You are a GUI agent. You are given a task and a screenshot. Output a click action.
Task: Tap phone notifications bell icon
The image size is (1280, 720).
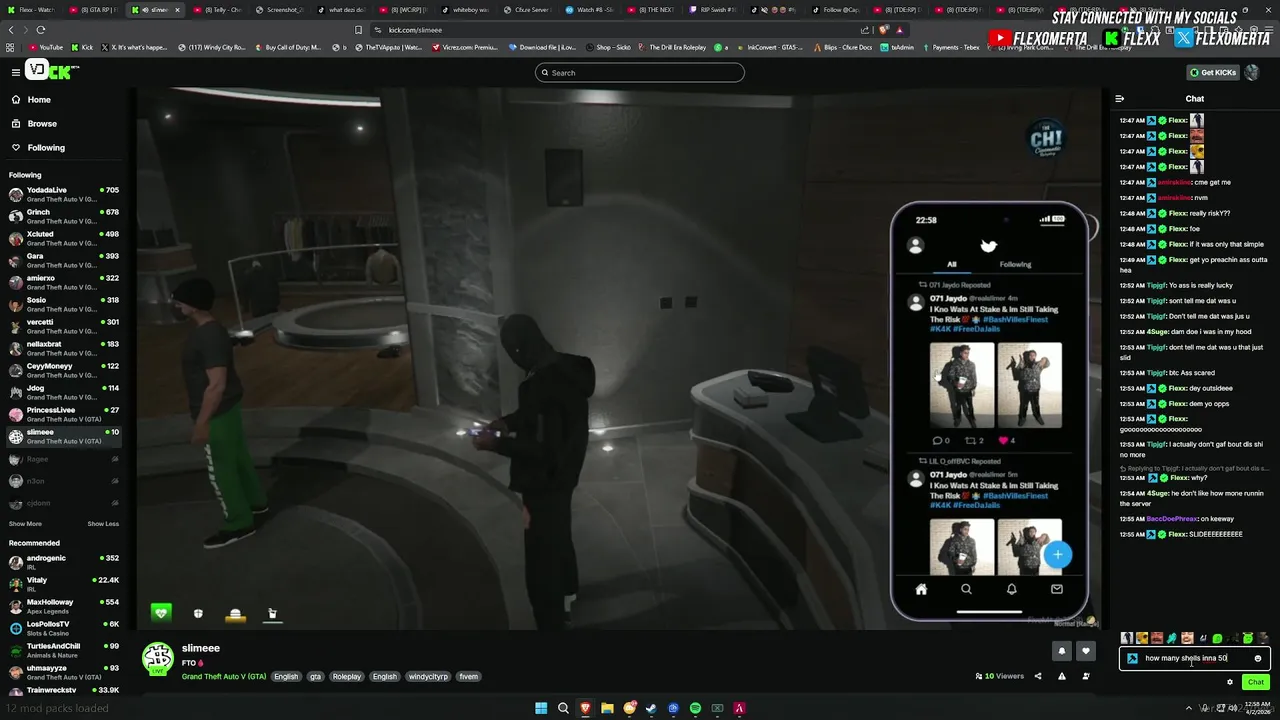point(1011,589)
